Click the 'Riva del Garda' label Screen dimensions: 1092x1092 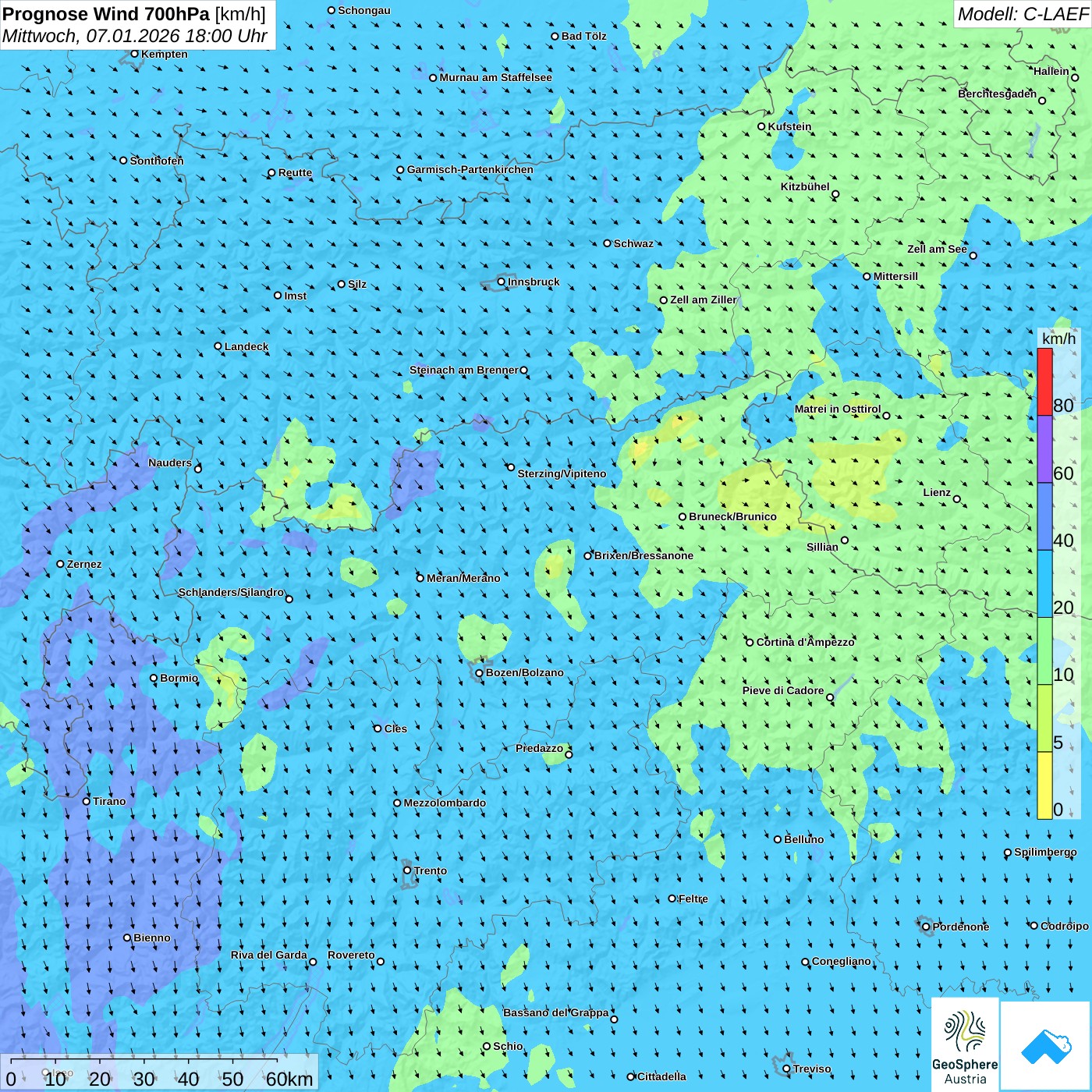269,955
